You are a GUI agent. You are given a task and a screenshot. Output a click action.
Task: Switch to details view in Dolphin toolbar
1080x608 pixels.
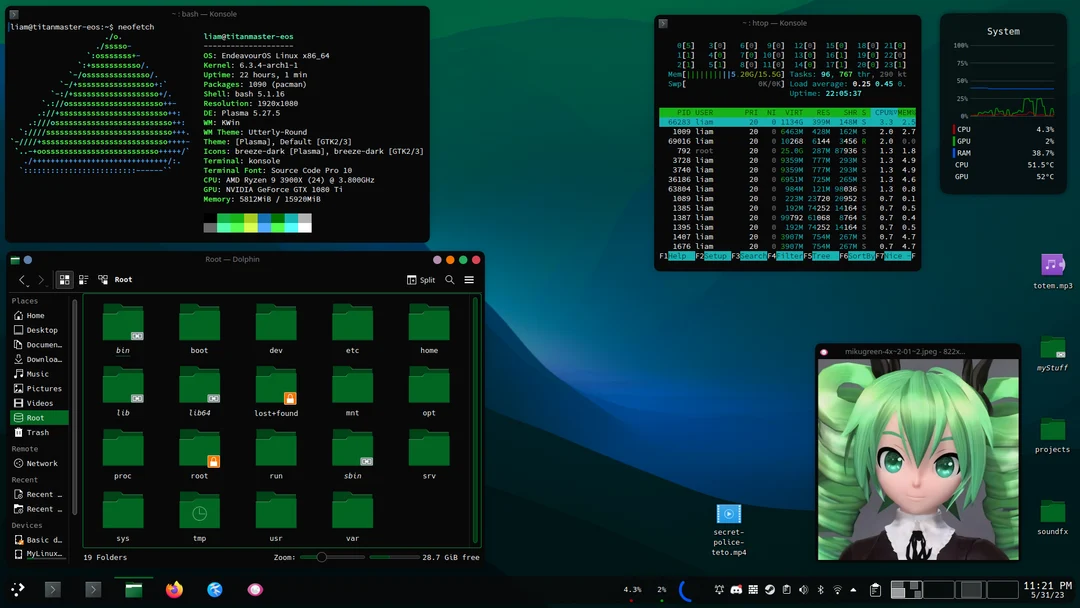(103, 279)
